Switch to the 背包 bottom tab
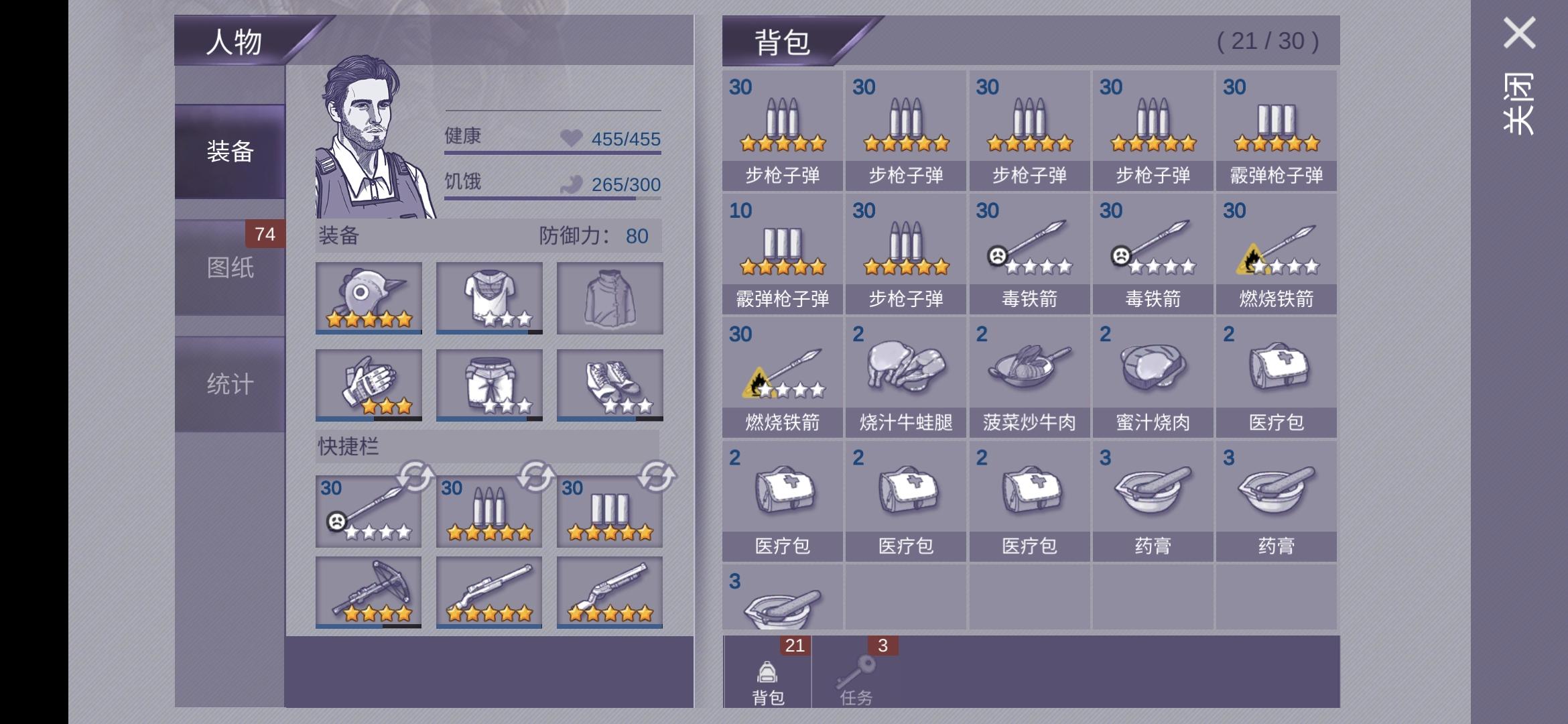The height and width of the screenshot is (724, 1568). tap(768, 672)
